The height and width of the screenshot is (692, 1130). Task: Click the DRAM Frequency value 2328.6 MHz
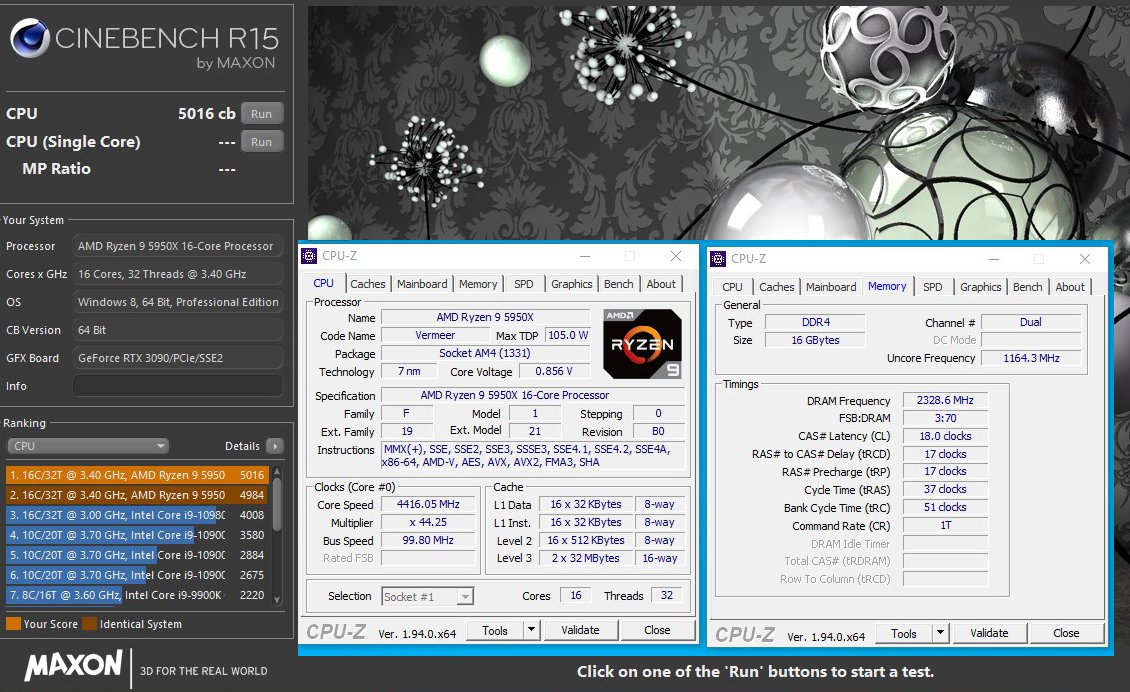945,400
